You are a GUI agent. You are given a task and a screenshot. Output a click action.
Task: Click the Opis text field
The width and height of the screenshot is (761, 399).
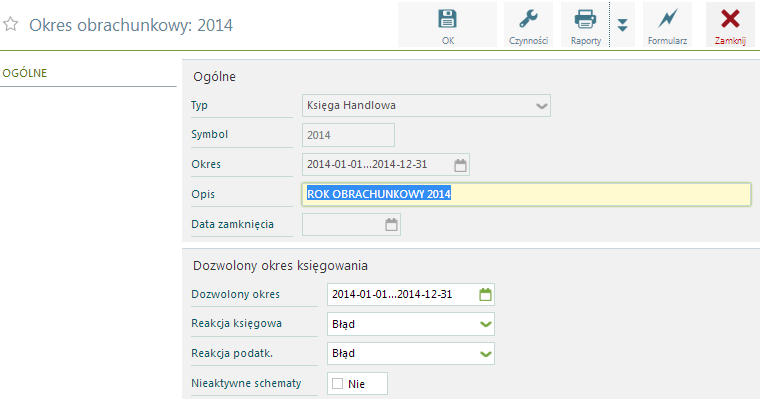[x=527, y=194]
